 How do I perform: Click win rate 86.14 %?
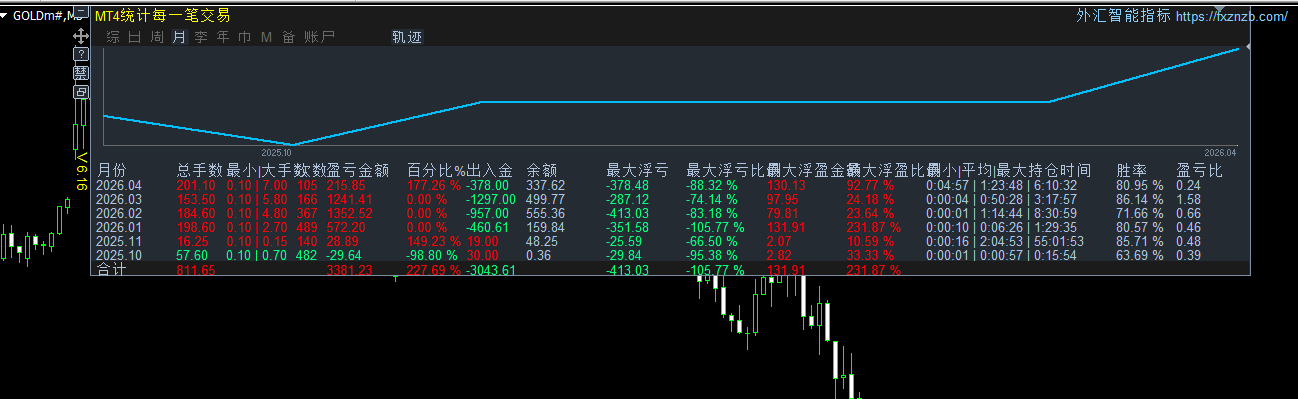pyautogui.click(x=1140, y=199)
